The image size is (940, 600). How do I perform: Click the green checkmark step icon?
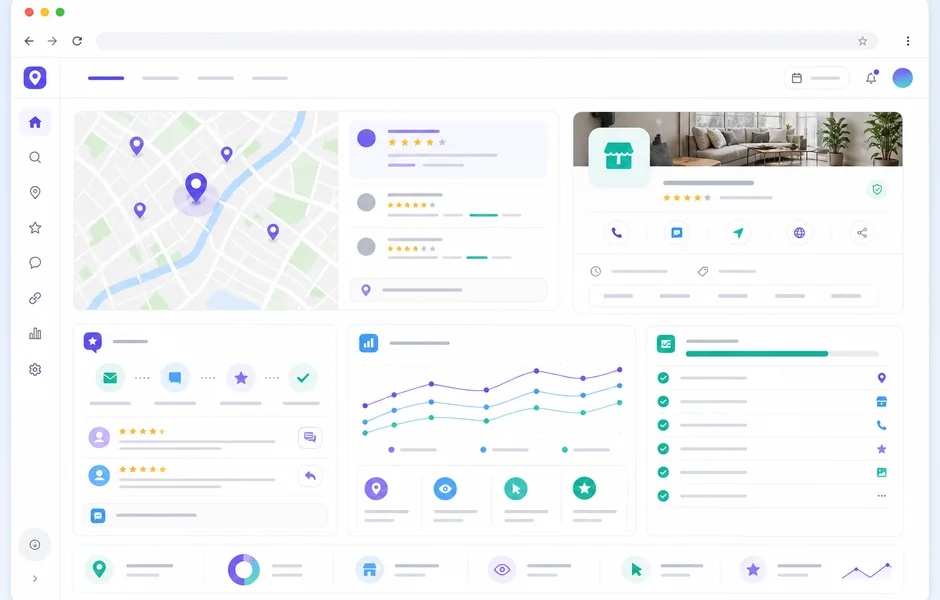pyautogui.click(x=303, y=378)
